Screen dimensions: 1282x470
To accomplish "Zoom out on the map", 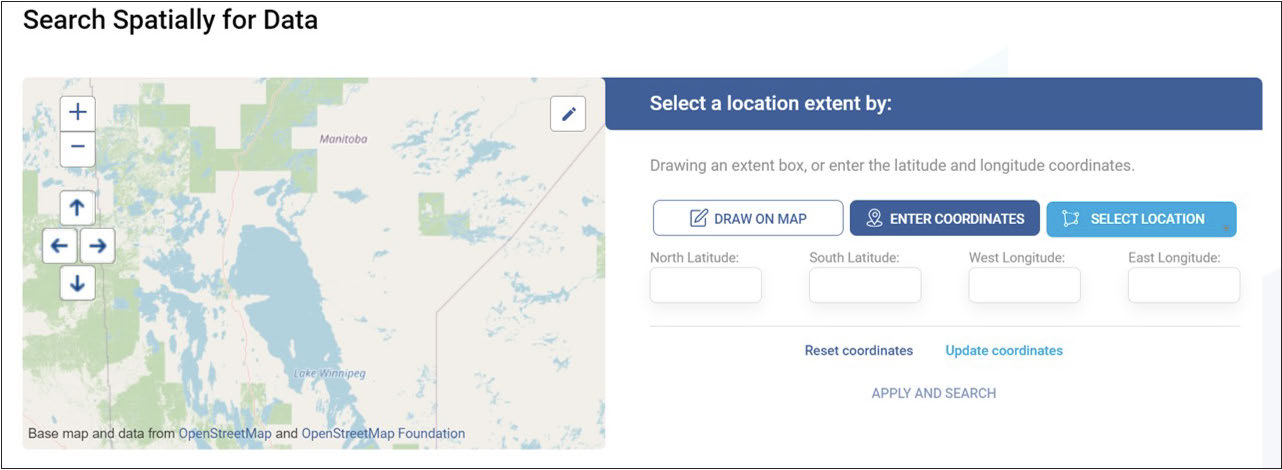I will click(x=78, y=149).
